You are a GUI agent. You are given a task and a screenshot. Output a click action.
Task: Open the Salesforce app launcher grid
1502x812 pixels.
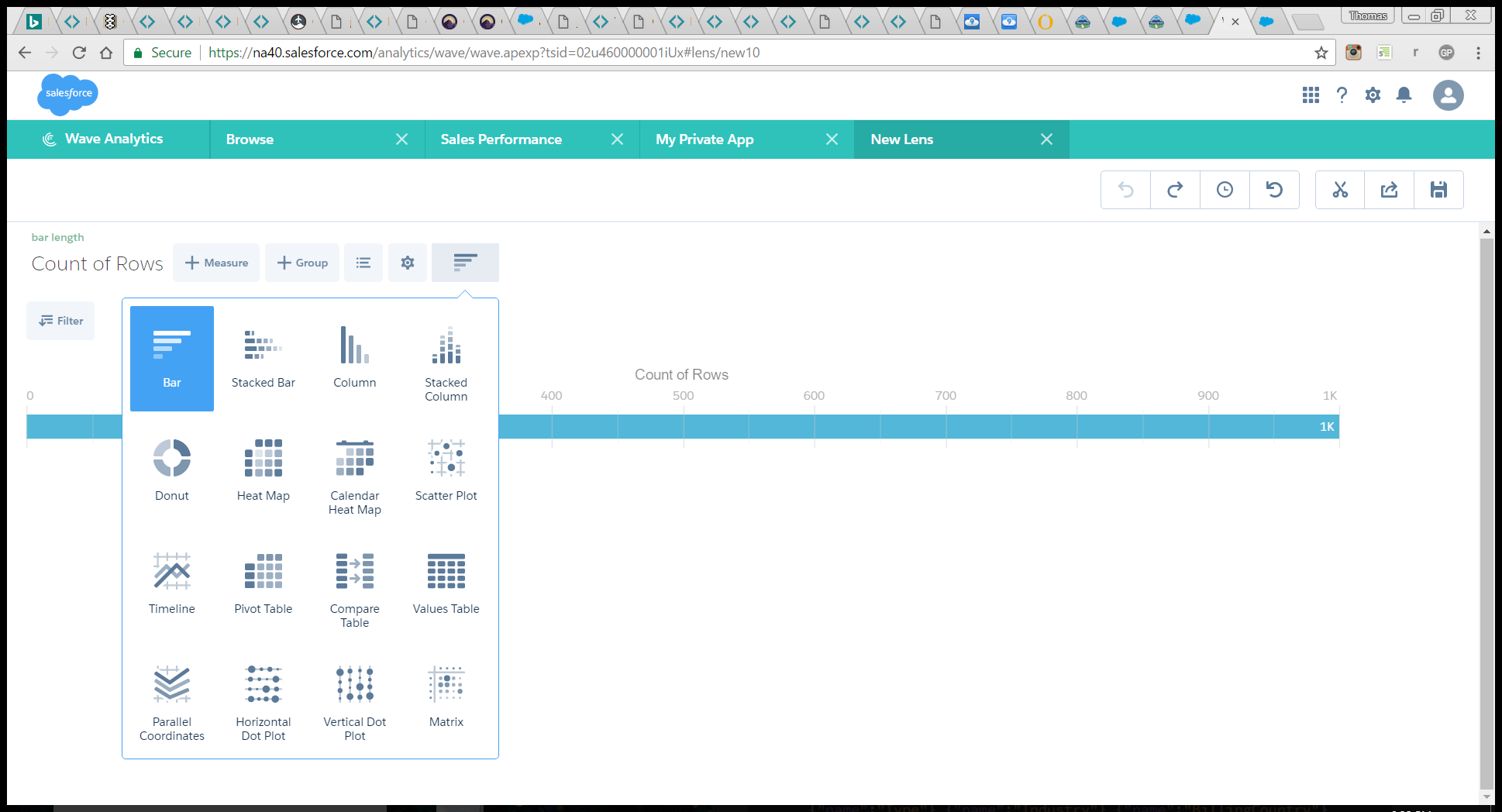pyautogui.click(x=1311, y=95)
